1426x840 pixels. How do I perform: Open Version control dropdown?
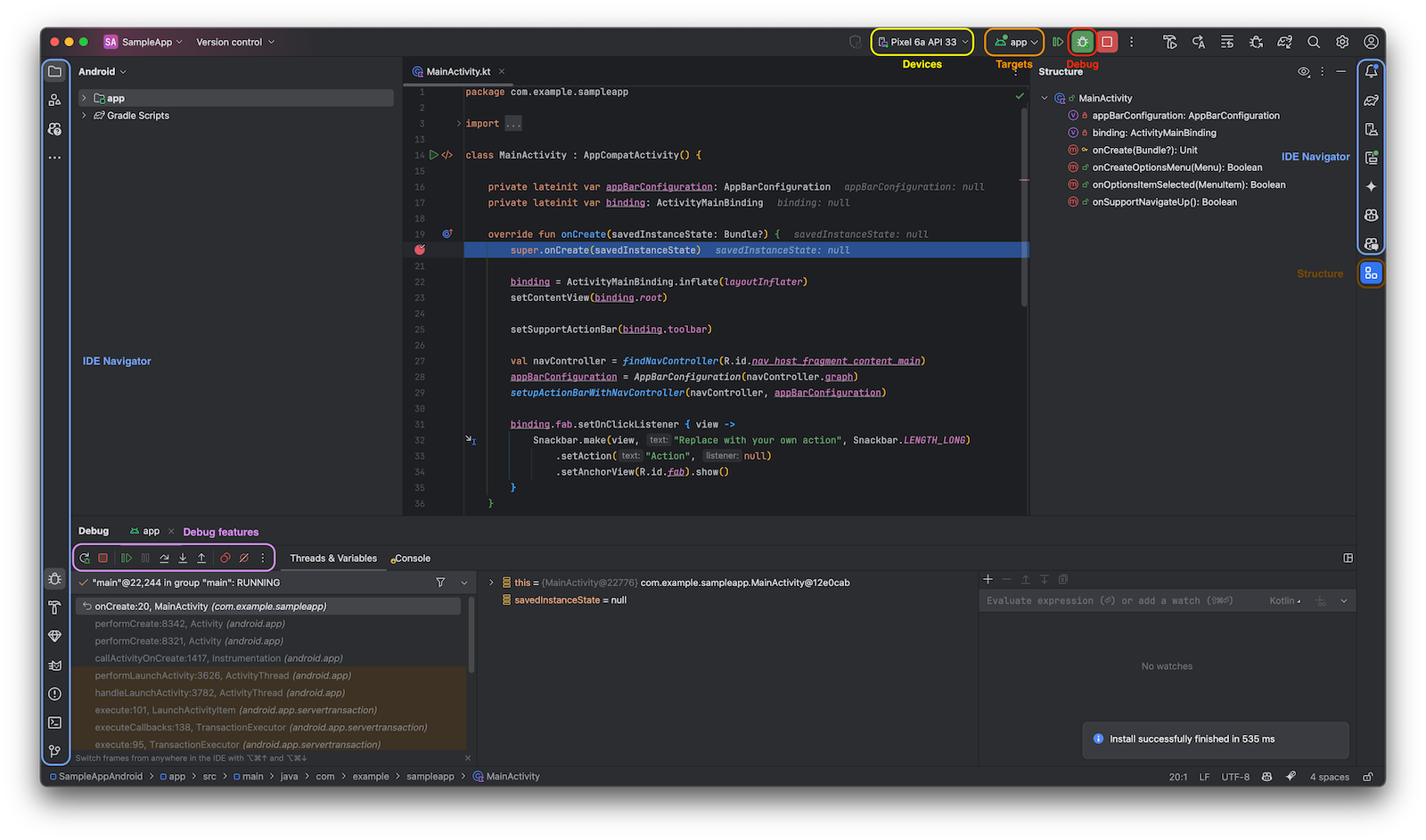(x=235, y=42)
